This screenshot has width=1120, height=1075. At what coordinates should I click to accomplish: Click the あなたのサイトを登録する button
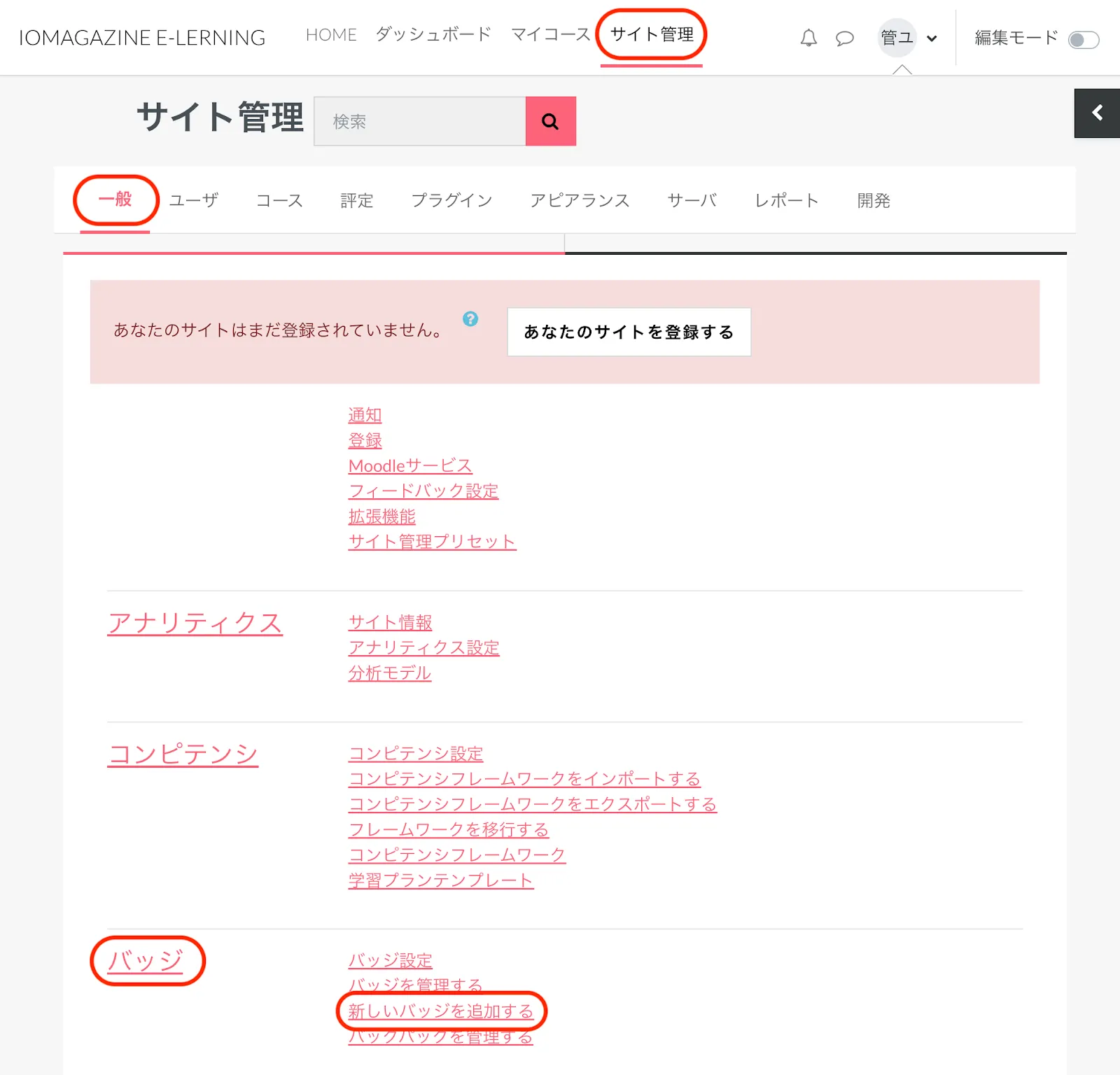[x=629, y=332]
